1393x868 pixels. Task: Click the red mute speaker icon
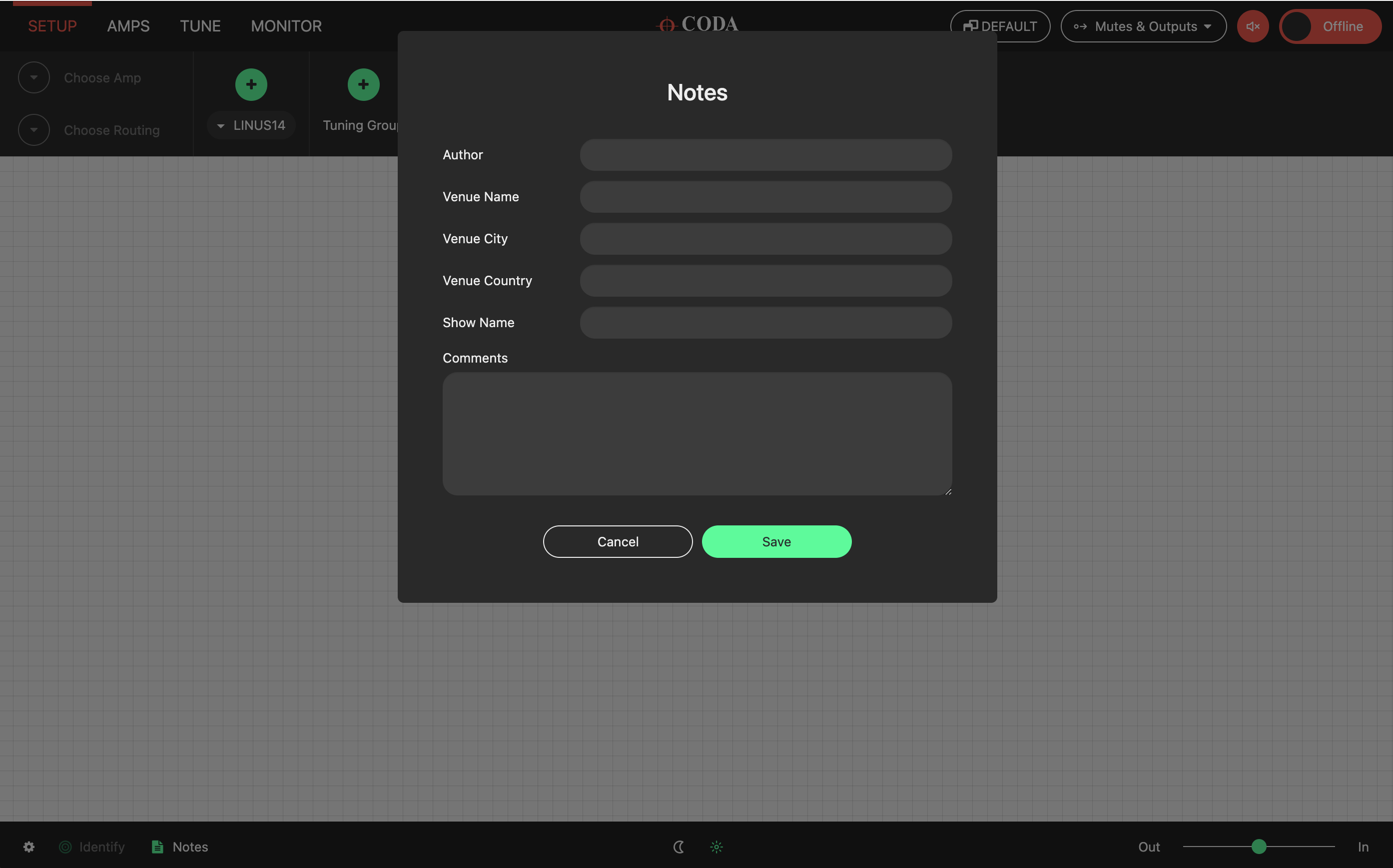coord(1252,26)
